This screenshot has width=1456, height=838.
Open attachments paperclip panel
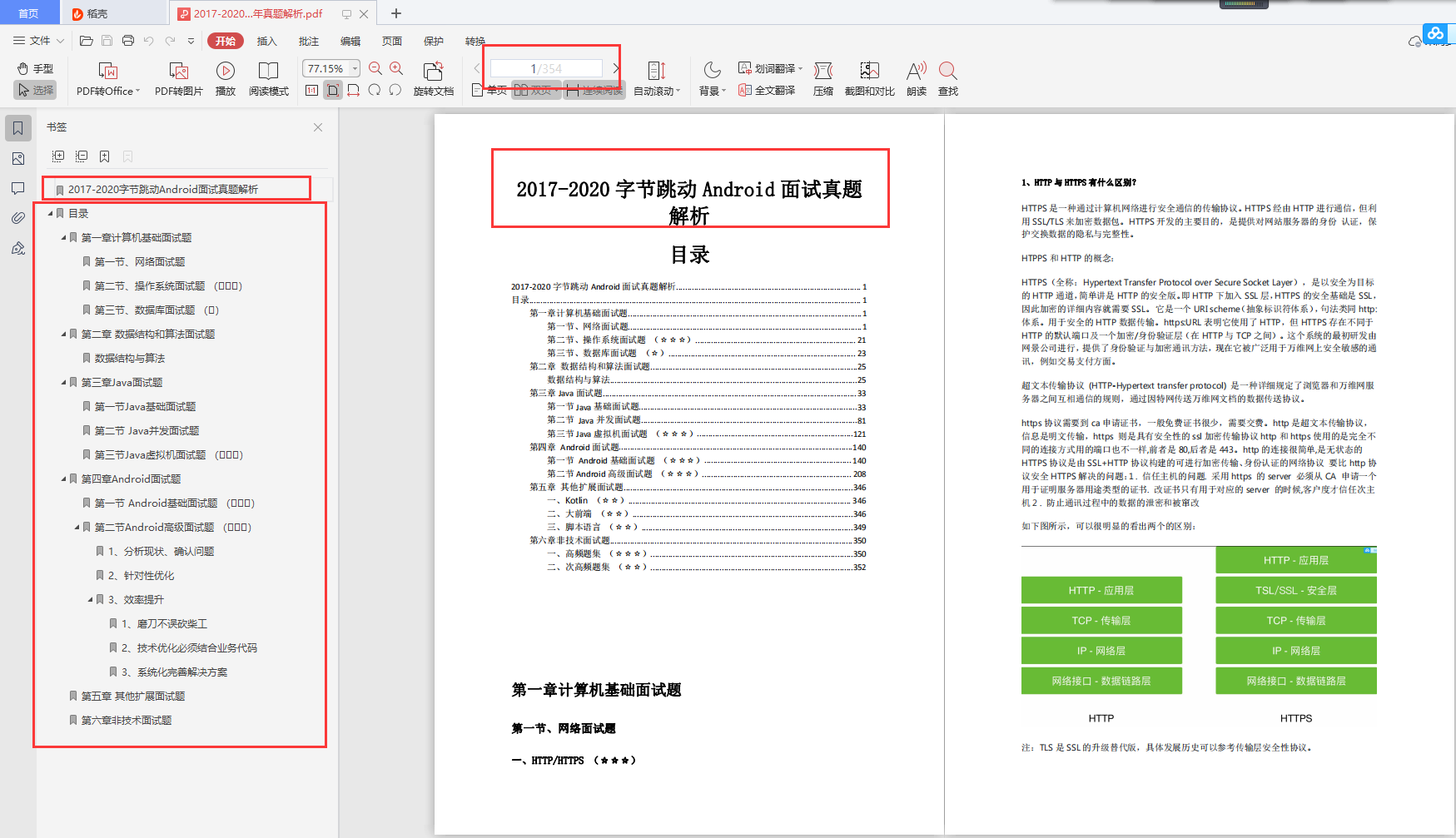(17, 218)
